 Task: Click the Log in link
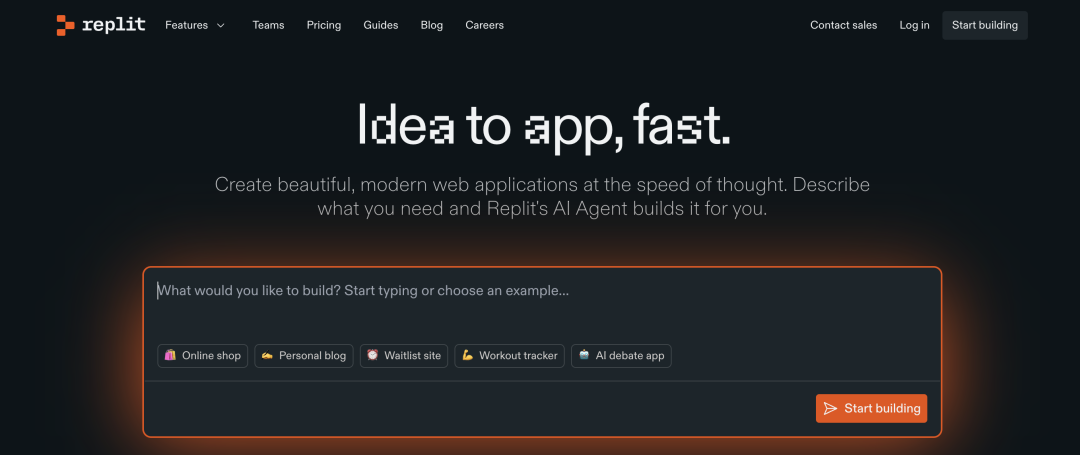click(x=914, y=25)
